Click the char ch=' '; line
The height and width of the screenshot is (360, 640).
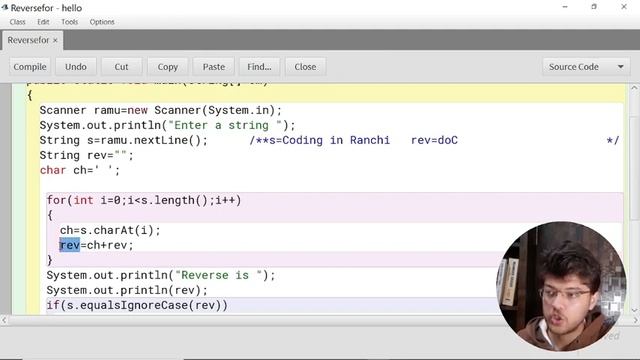pyautogui.click(x=80, y=170)
